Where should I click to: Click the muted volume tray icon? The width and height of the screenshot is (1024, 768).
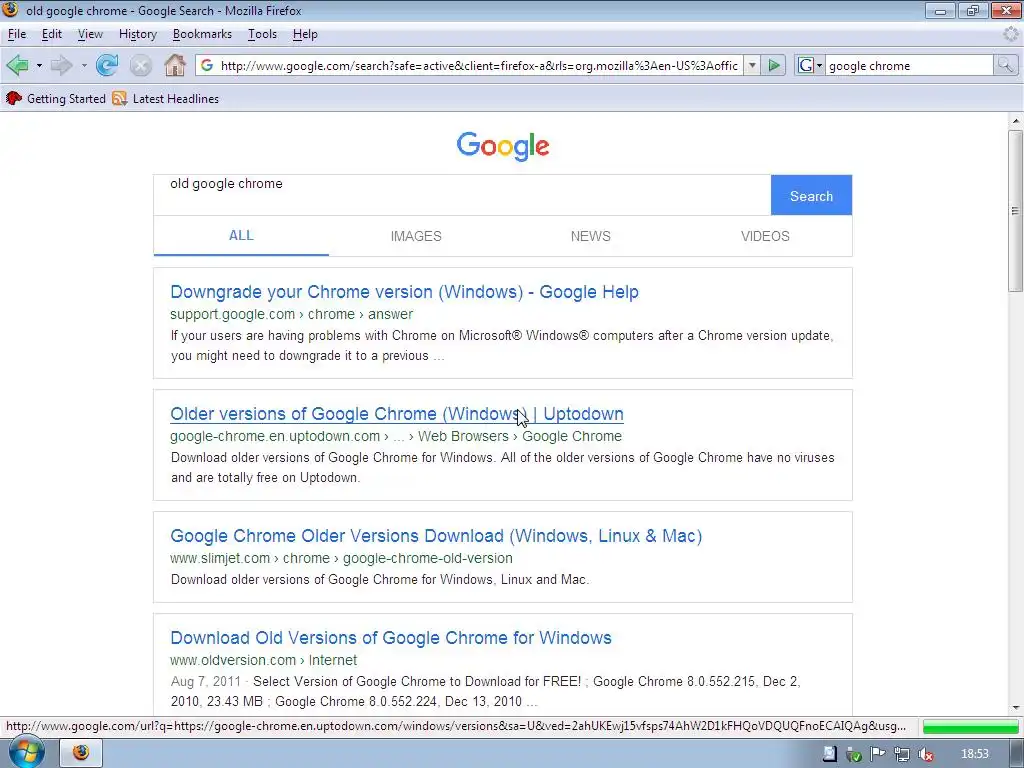coord(925,754)
